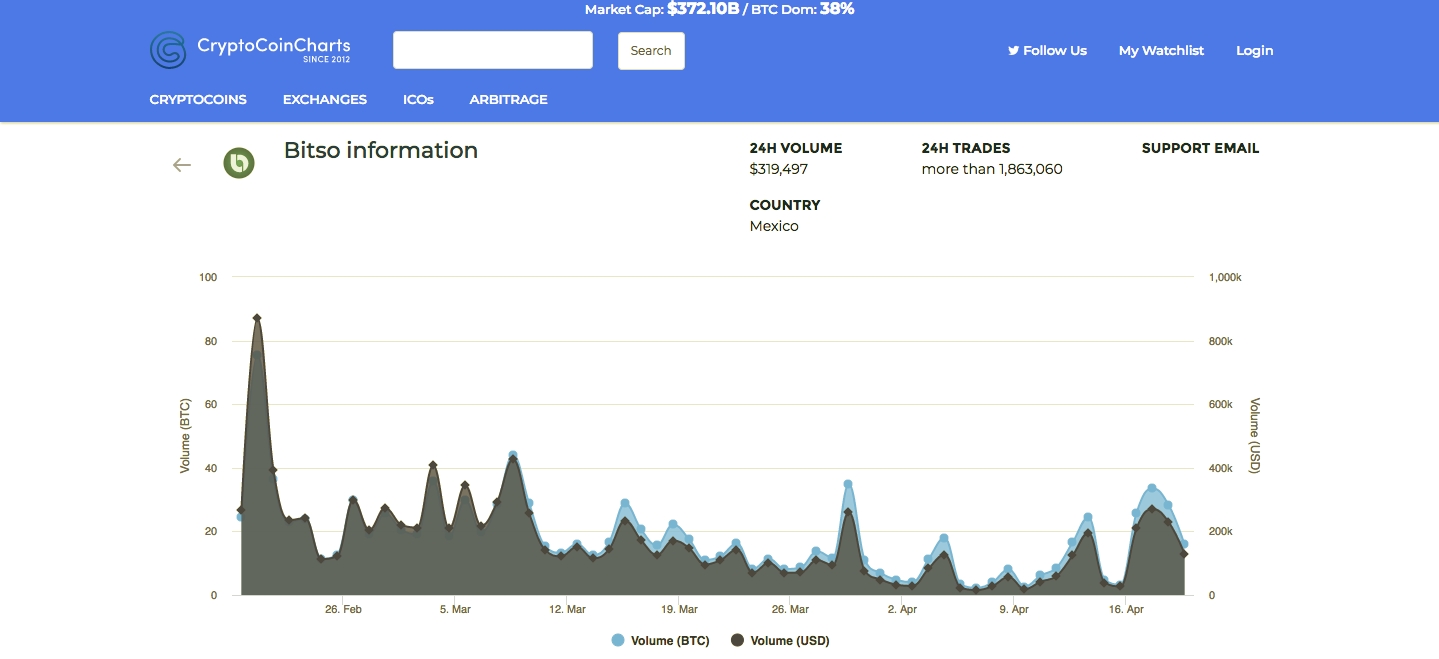
Task: Toggle the Volume (USD) legend series
Action: point(780,641)
